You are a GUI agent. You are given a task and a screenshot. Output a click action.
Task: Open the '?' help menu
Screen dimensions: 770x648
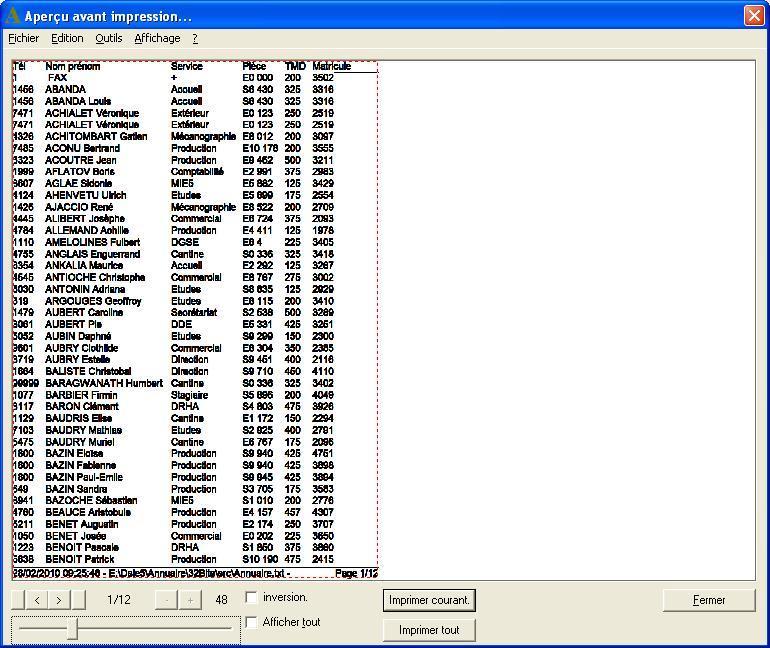point(195,38)
